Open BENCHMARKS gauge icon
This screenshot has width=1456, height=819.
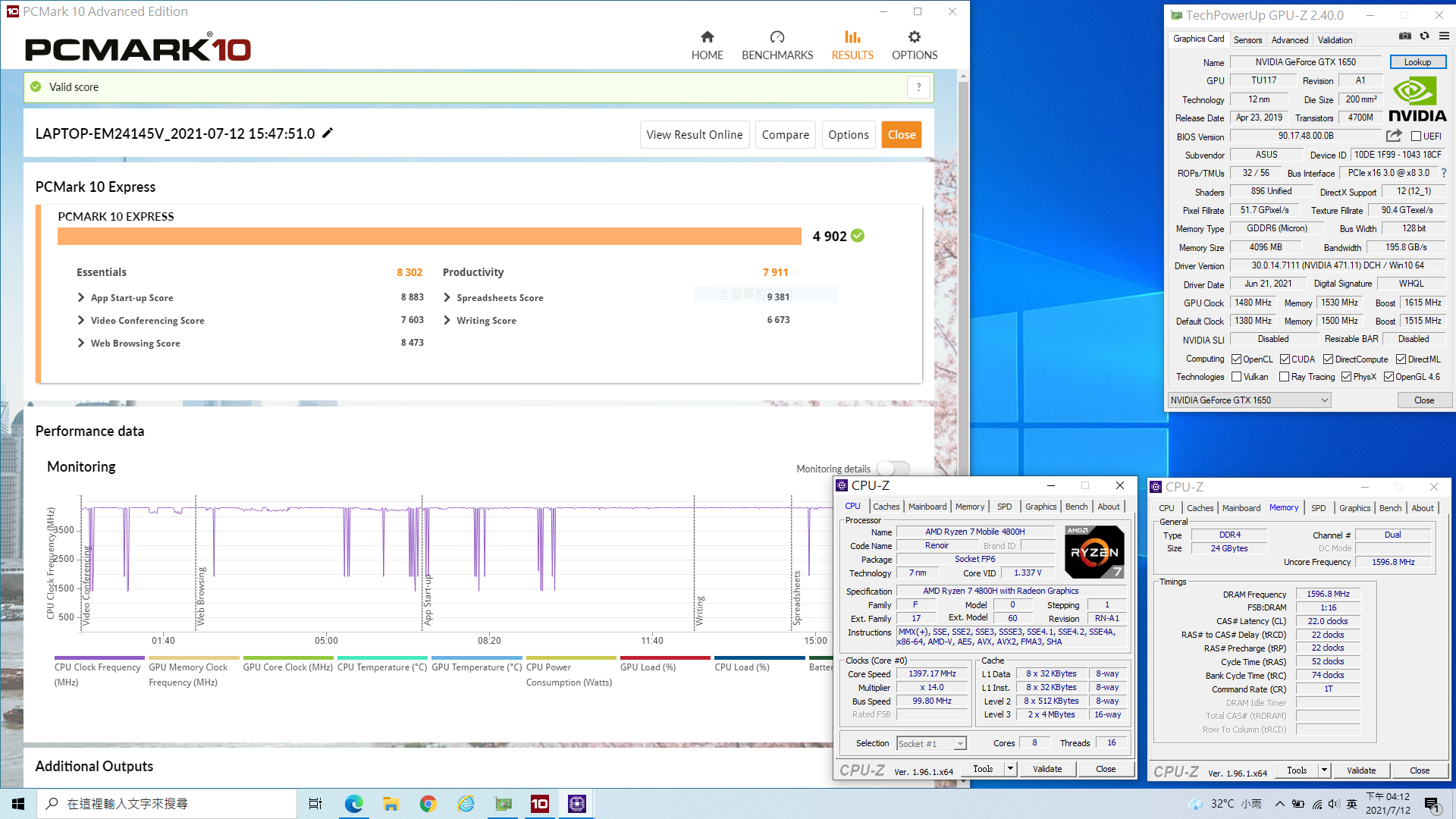point(777,37)
